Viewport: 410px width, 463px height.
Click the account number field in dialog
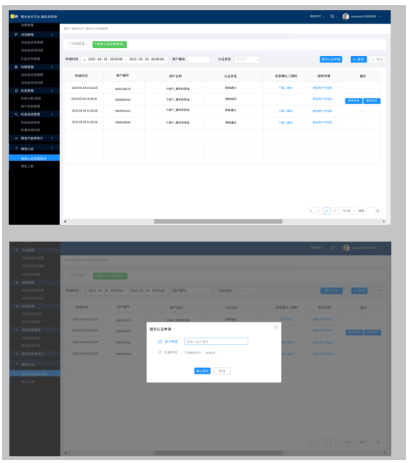coord(216,341)
